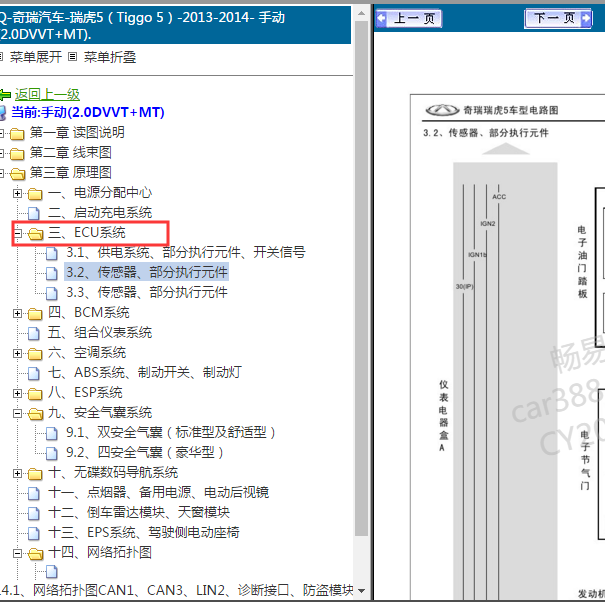Click the vertical scrollbar thumb

click(x=361, y=278)
